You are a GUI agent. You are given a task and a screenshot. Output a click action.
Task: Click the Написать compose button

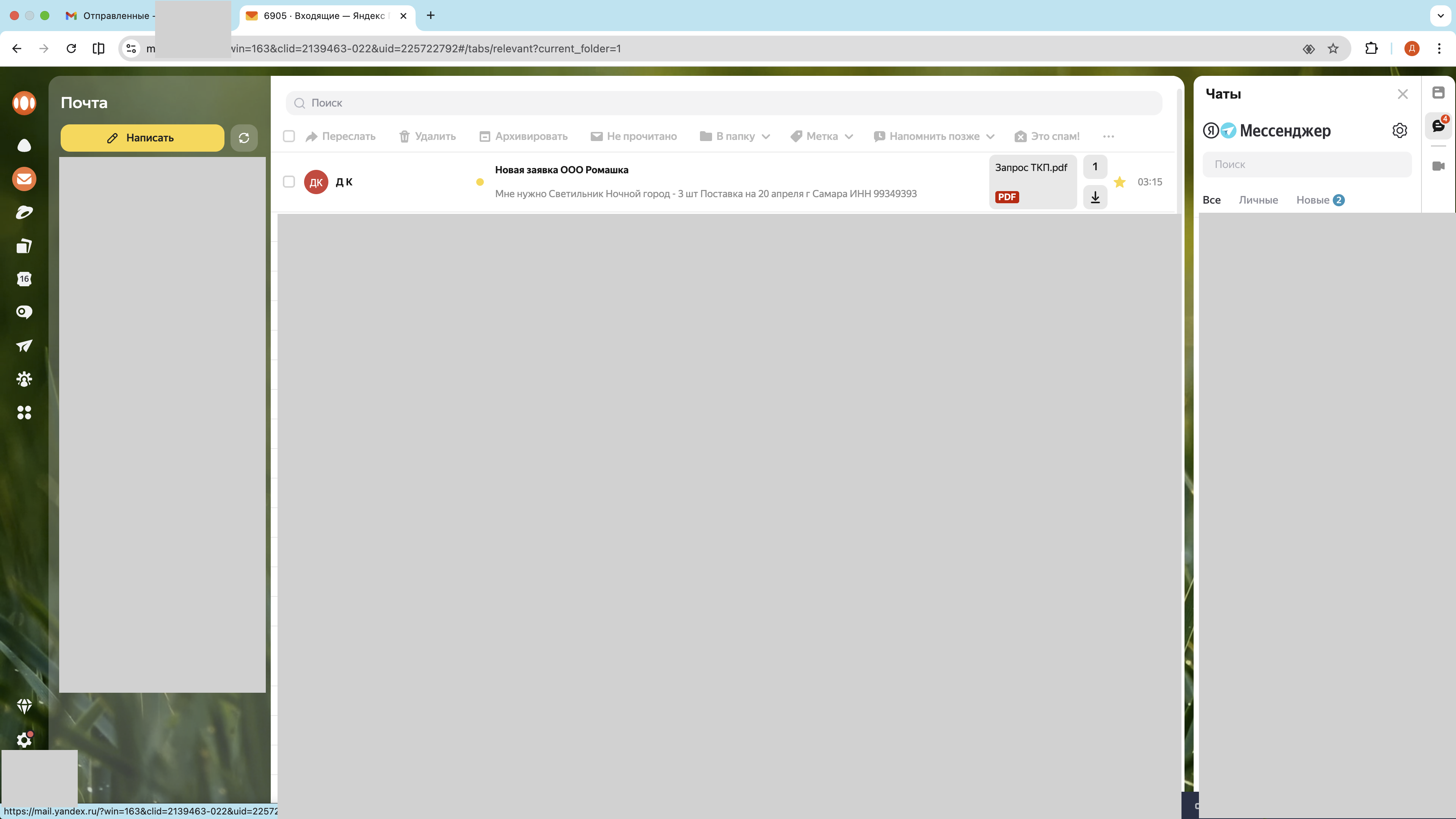tap(142, 138)
